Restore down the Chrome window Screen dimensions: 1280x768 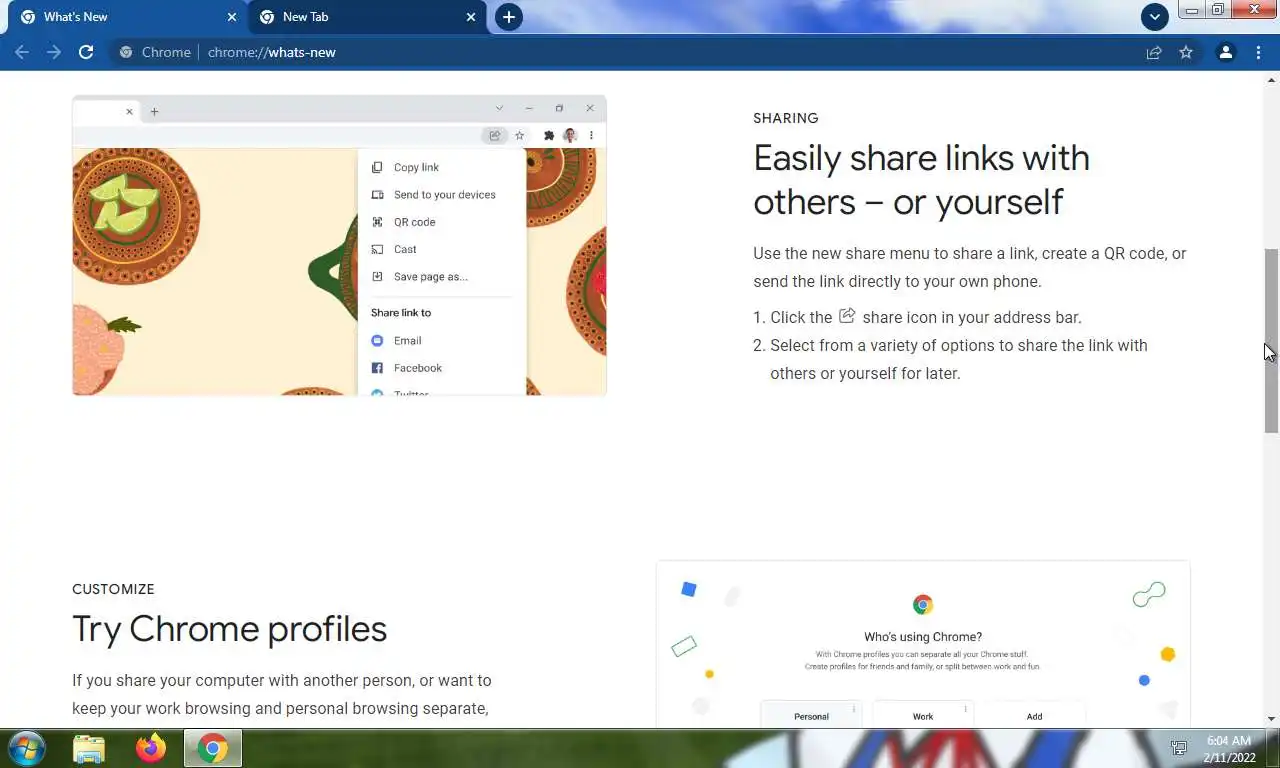pos(1218,10)
